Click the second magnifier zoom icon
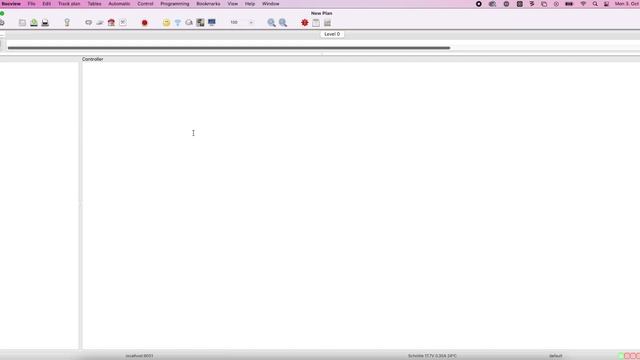640x360 pixels. point(283,23)
